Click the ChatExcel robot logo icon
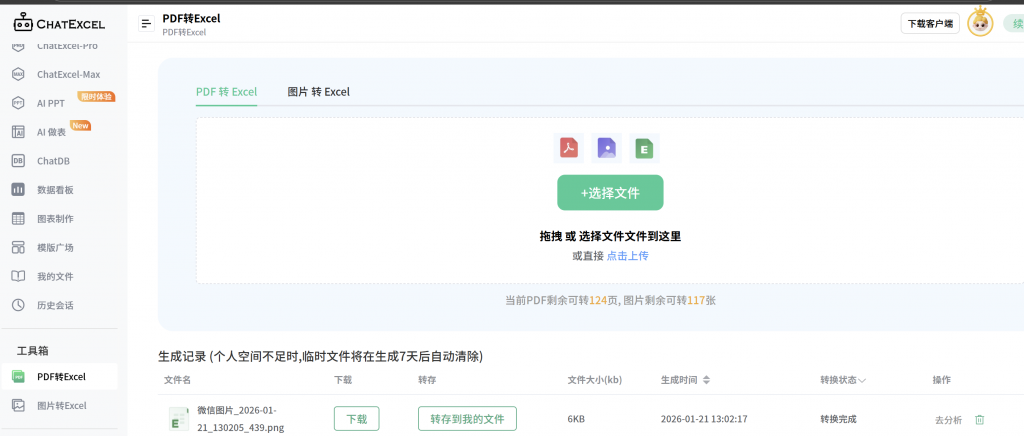The image size is (1024, 436). pos(22,23)
